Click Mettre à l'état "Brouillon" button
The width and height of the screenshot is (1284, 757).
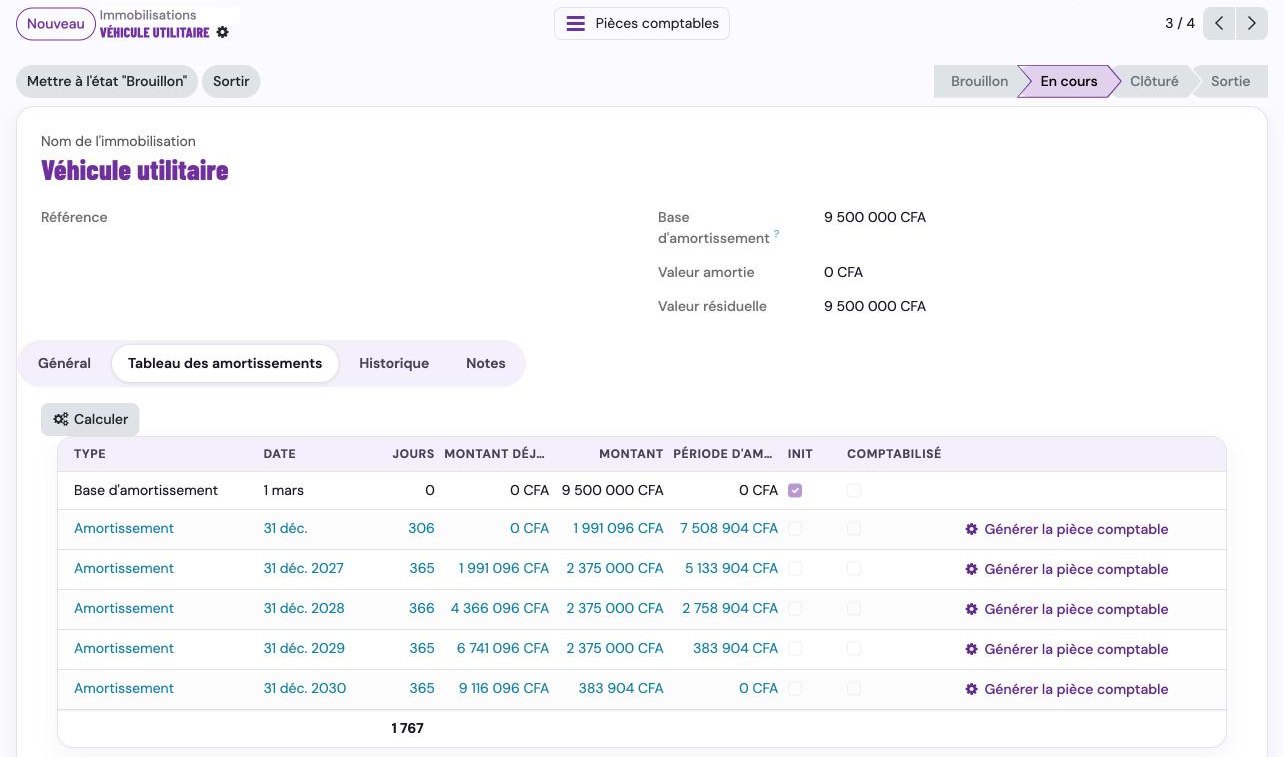pos(107,81)
